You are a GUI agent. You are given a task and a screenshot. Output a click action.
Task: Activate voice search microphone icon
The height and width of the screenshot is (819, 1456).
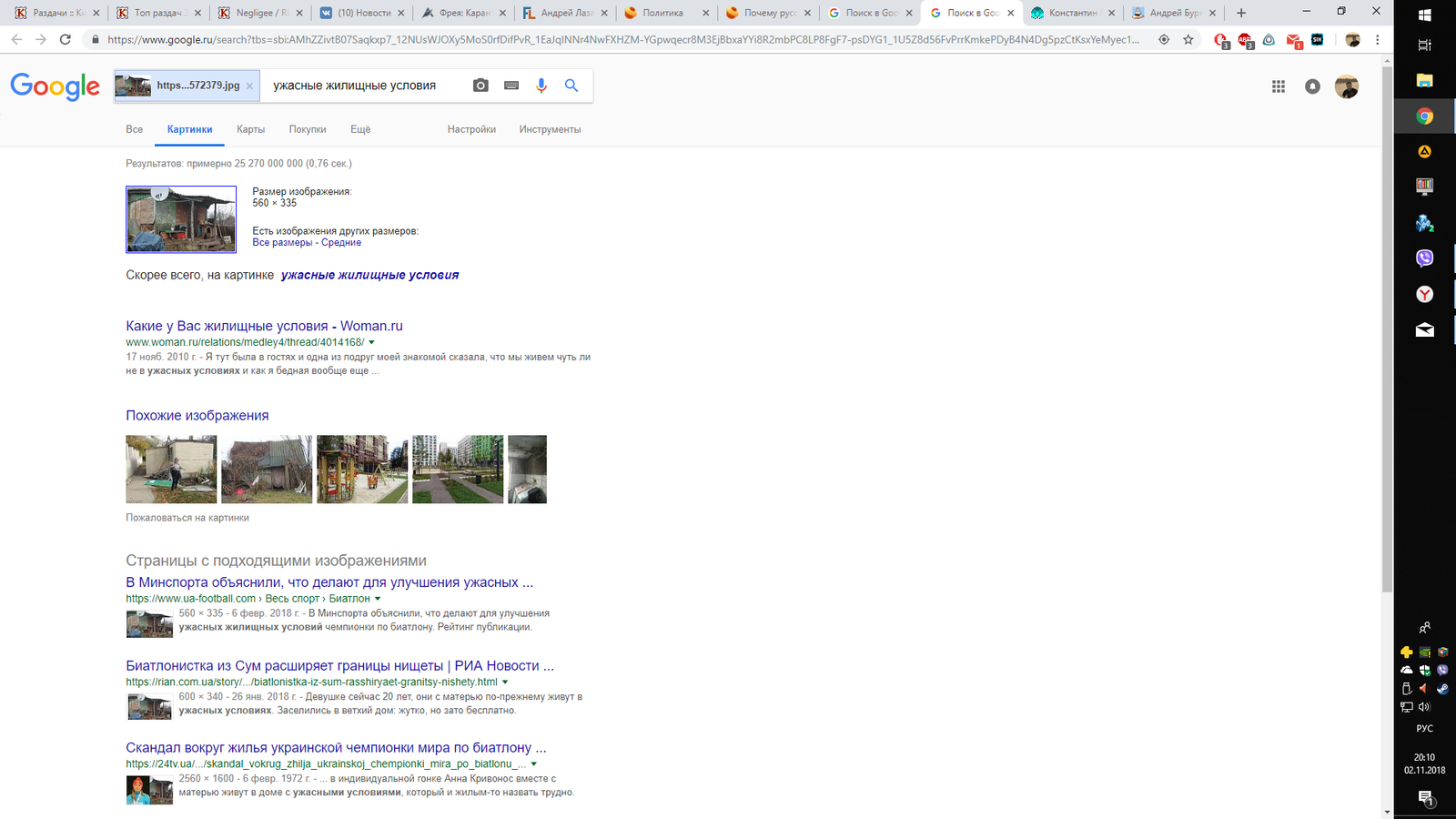point(541,86)
